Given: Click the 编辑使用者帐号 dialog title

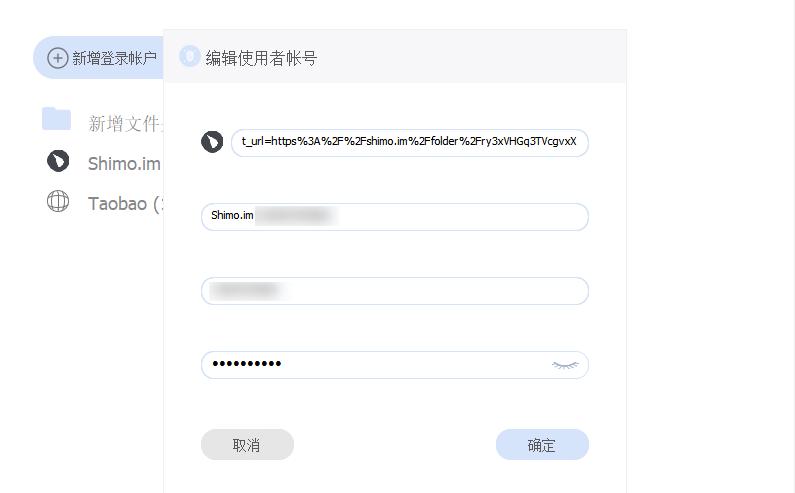Looking at the screenshot, I should pyautogui.click(x=261, y=58).
